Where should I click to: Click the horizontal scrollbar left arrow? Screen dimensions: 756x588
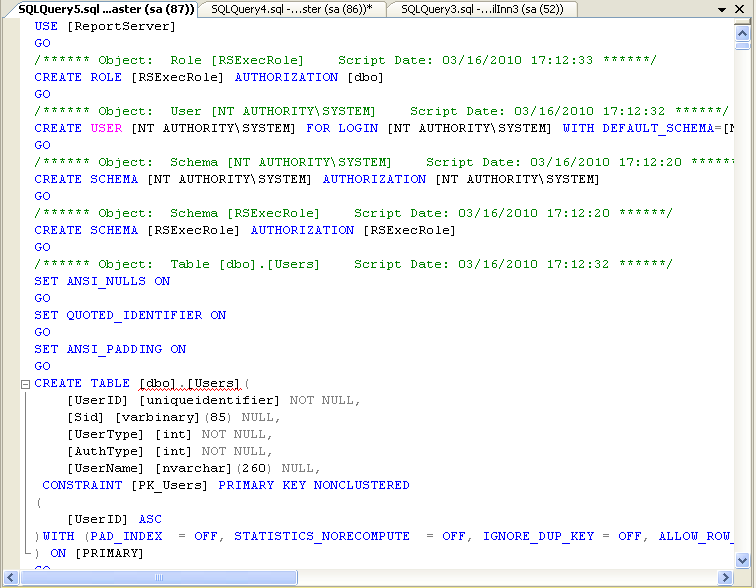[x=11, y=577]
